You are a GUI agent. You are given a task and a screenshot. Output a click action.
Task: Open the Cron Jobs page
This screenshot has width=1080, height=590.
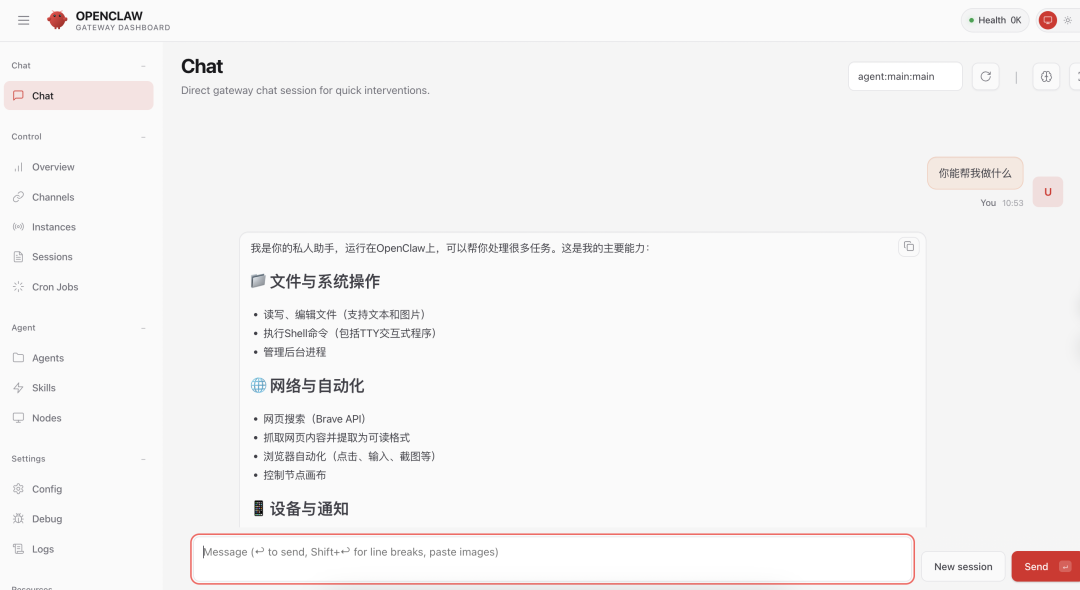pyautogui.click(x=54, y=287)
